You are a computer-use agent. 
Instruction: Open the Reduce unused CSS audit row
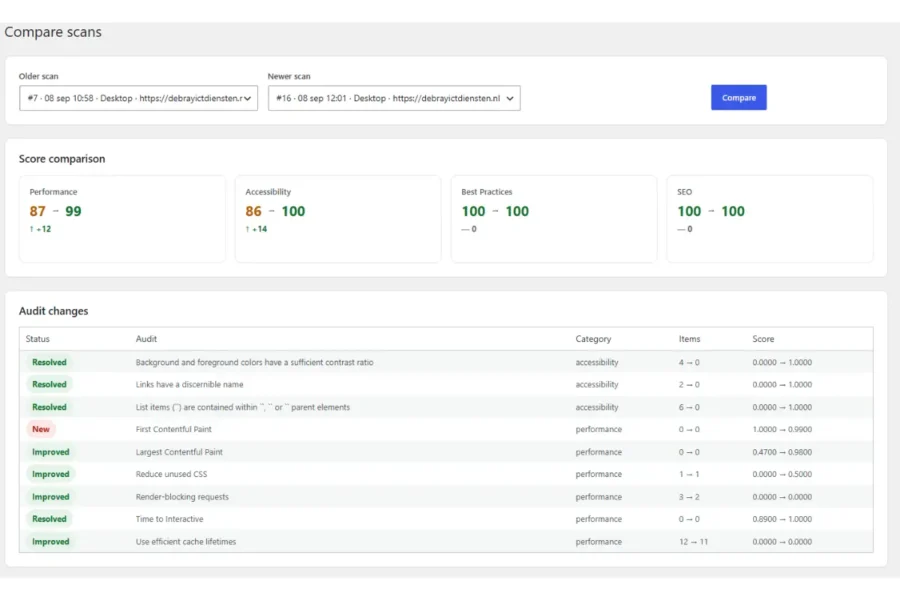446,474
